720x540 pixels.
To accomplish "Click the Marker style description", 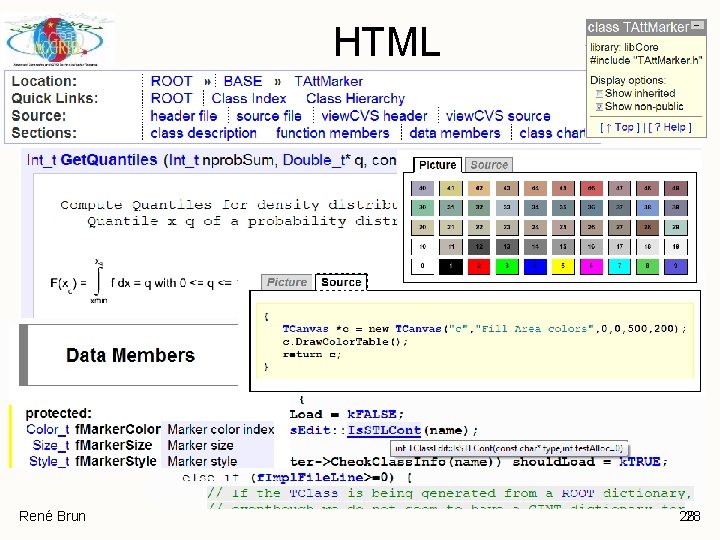I will [x=202, y=461].
